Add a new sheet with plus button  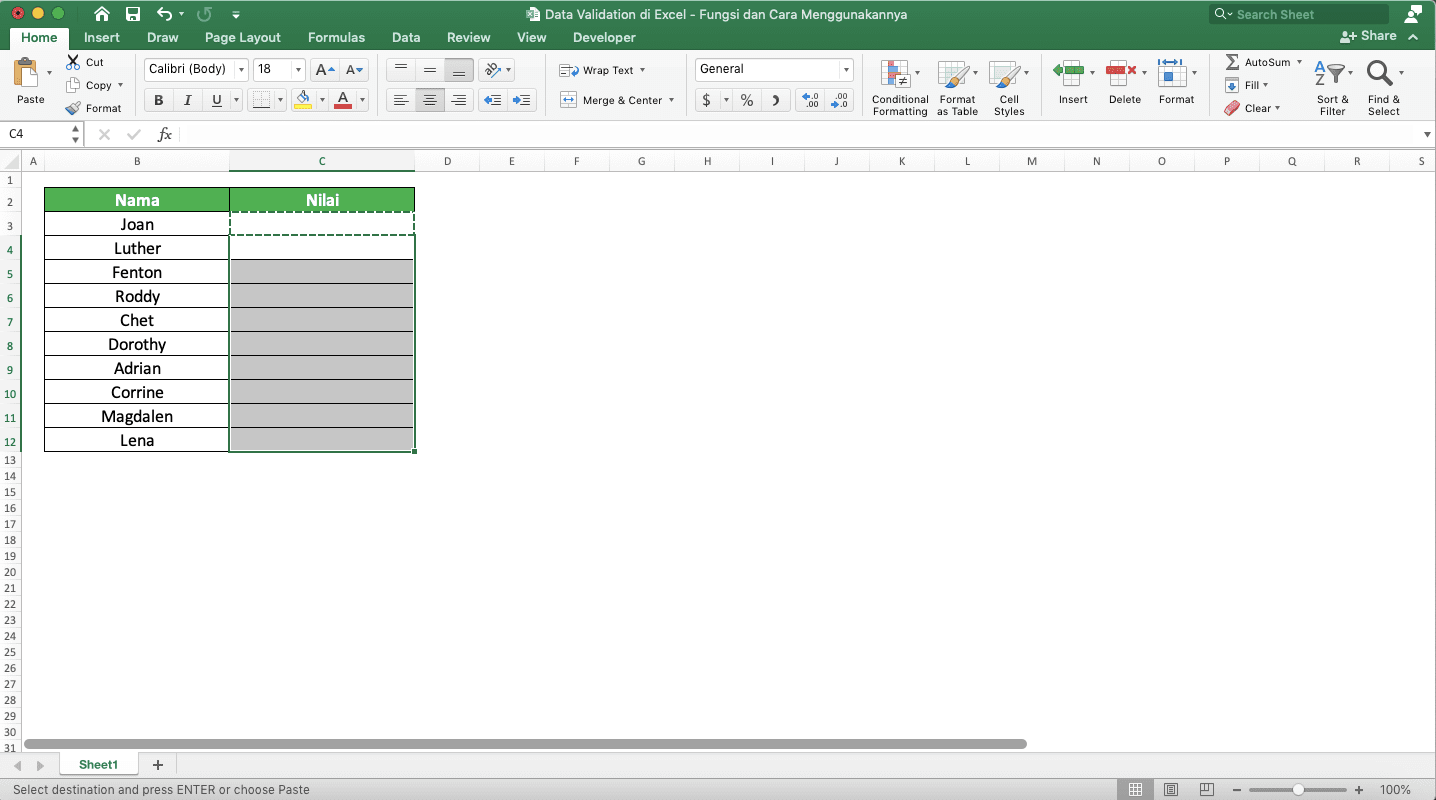point(157,765)
